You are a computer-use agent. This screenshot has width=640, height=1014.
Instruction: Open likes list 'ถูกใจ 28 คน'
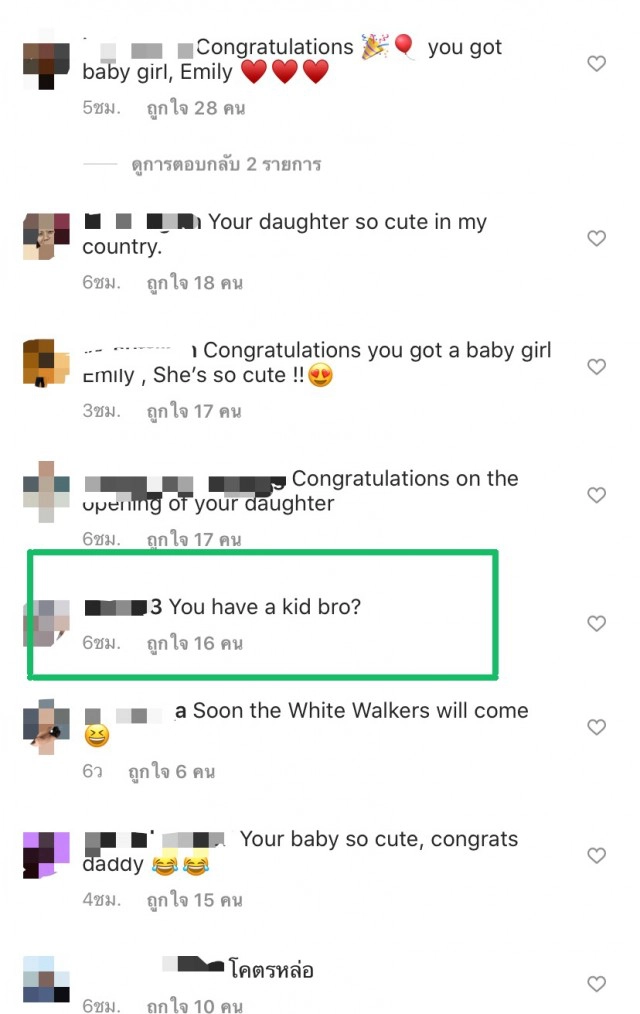(x=196, y=108)
